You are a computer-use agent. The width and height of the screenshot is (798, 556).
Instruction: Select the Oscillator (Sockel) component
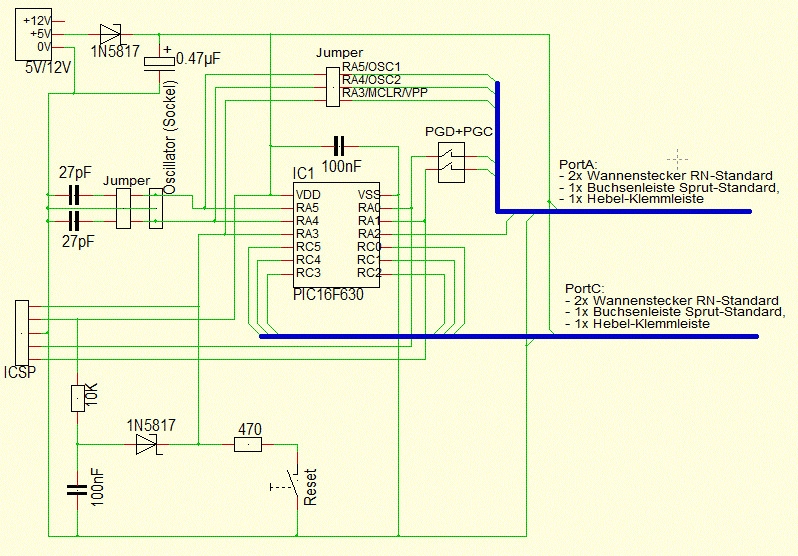pos(155,209)
